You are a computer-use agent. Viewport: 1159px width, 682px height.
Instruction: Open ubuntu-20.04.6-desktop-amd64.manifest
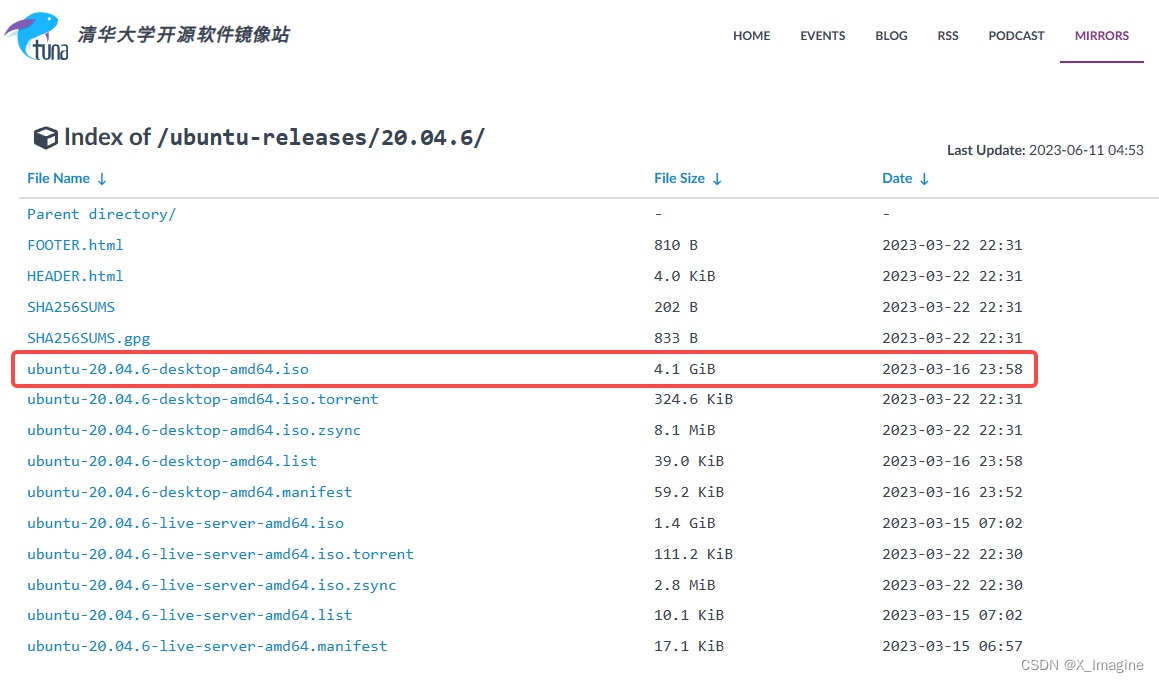[x=189, y=492]
